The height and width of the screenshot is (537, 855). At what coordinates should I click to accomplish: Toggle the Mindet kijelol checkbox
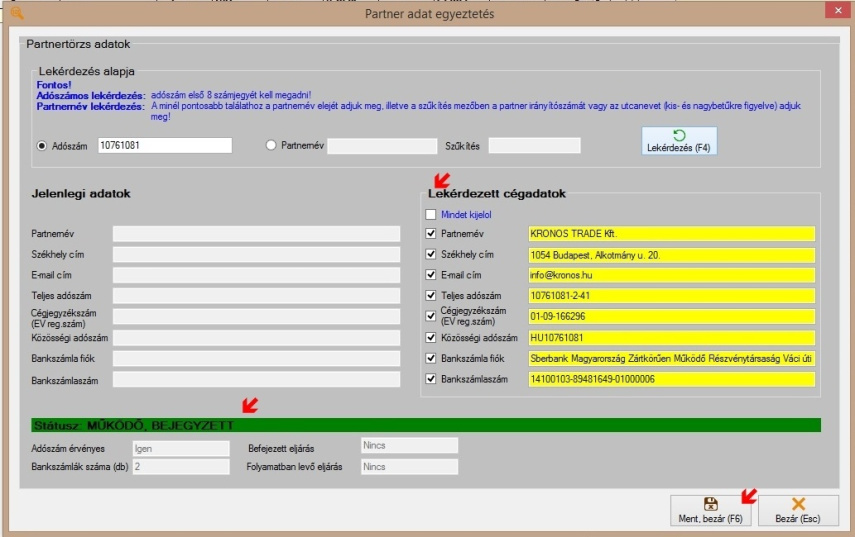pyautogui.click(x=431, y=214)
